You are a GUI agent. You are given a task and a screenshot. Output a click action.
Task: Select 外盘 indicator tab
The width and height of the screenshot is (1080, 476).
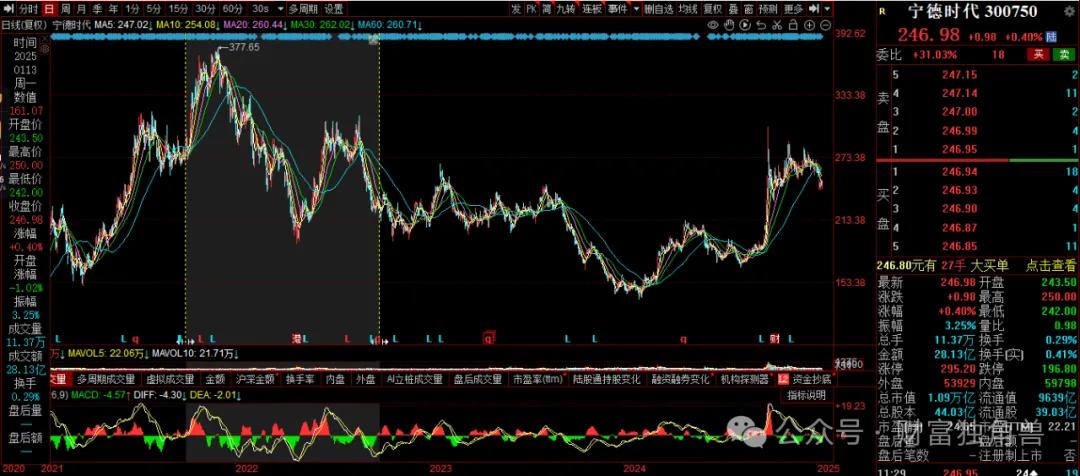(x=366, y=380)
